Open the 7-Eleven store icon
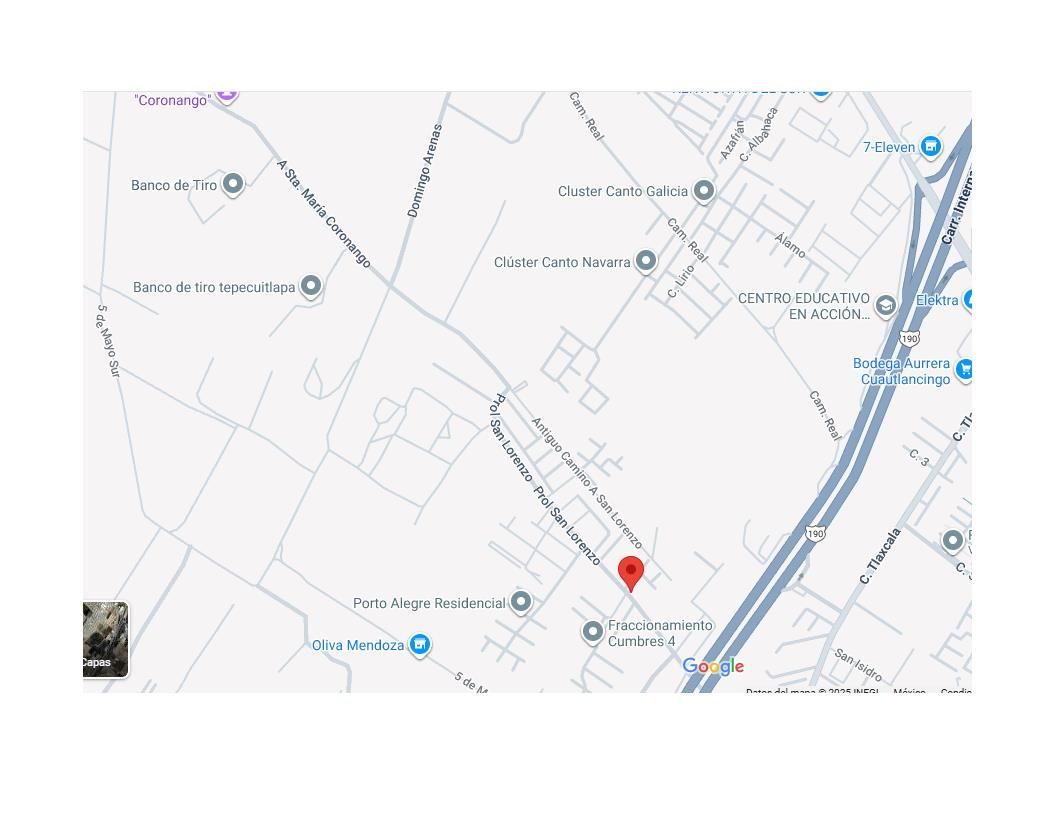 coord(931,146)
